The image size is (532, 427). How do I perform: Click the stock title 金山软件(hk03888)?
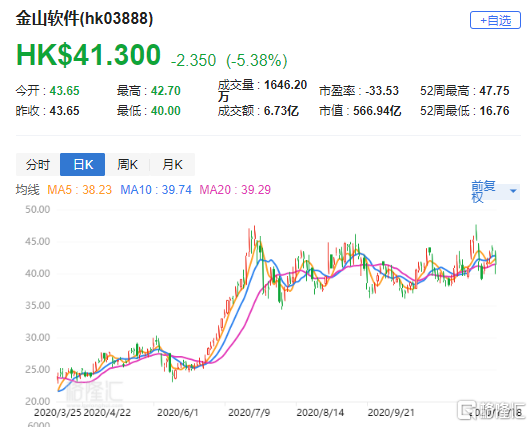[84, 18]
